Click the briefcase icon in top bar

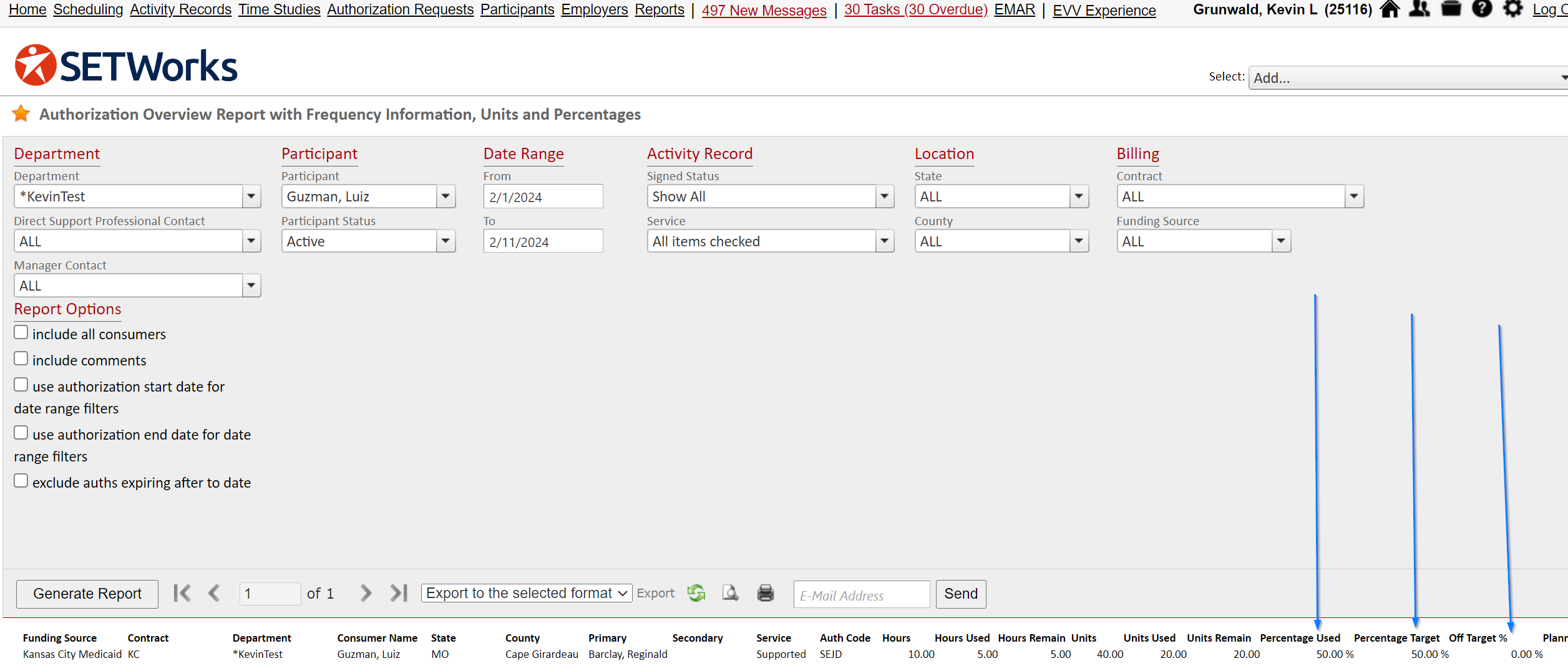[1451, 9]
